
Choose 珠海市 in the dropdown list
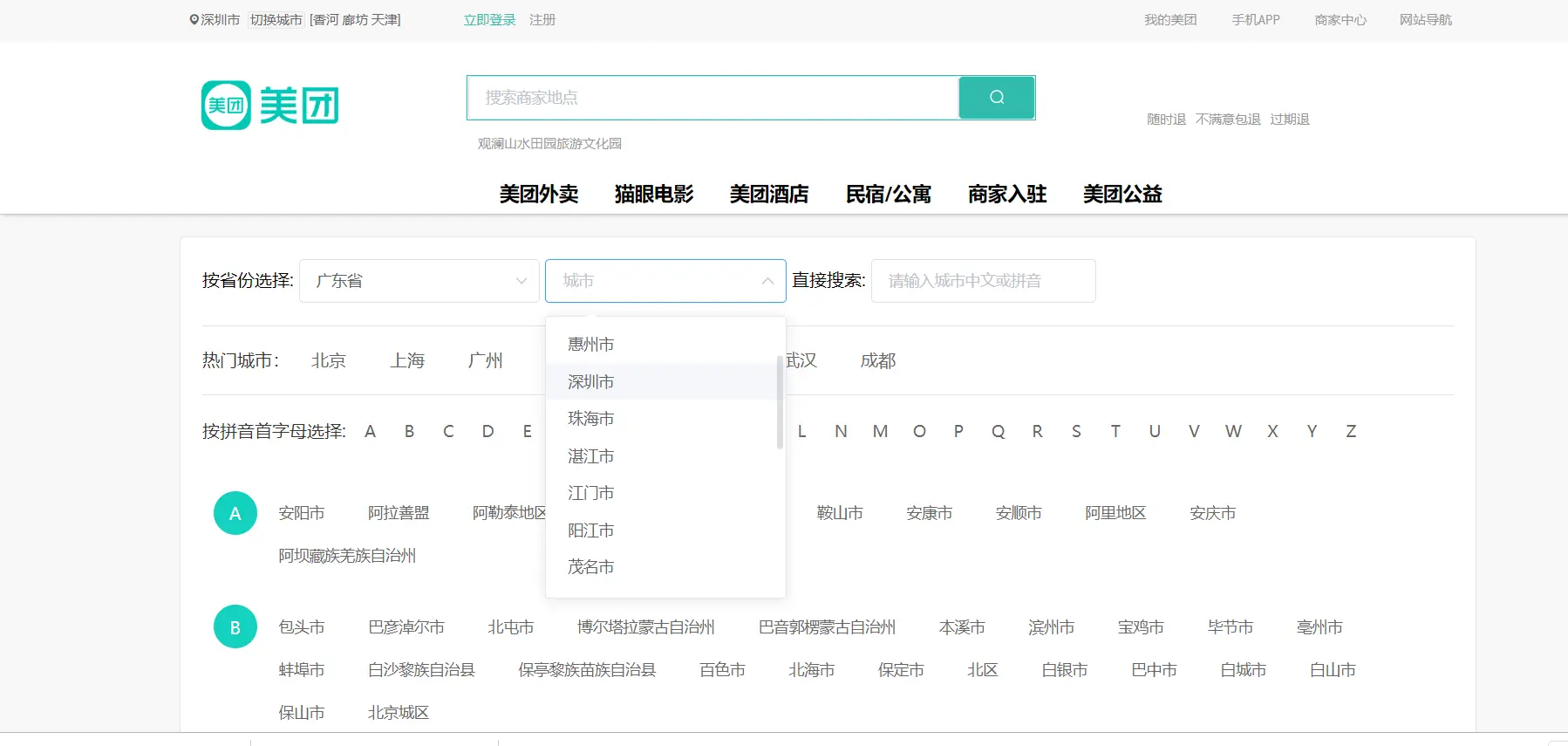tap(665, 419)
